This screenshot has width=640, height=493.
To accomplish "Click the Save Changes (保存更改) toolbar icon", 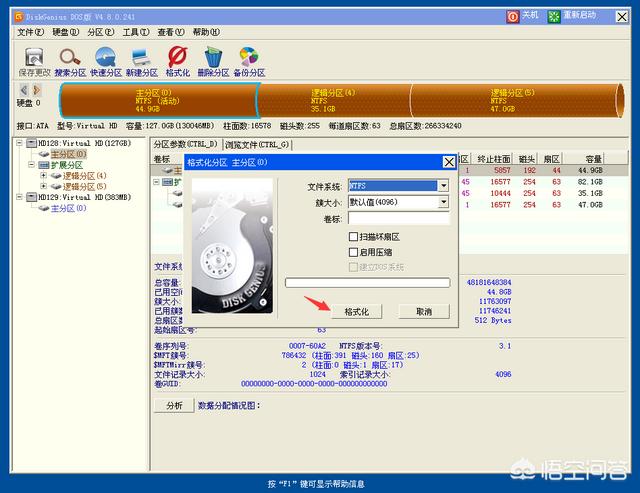I will click(34, 62).
